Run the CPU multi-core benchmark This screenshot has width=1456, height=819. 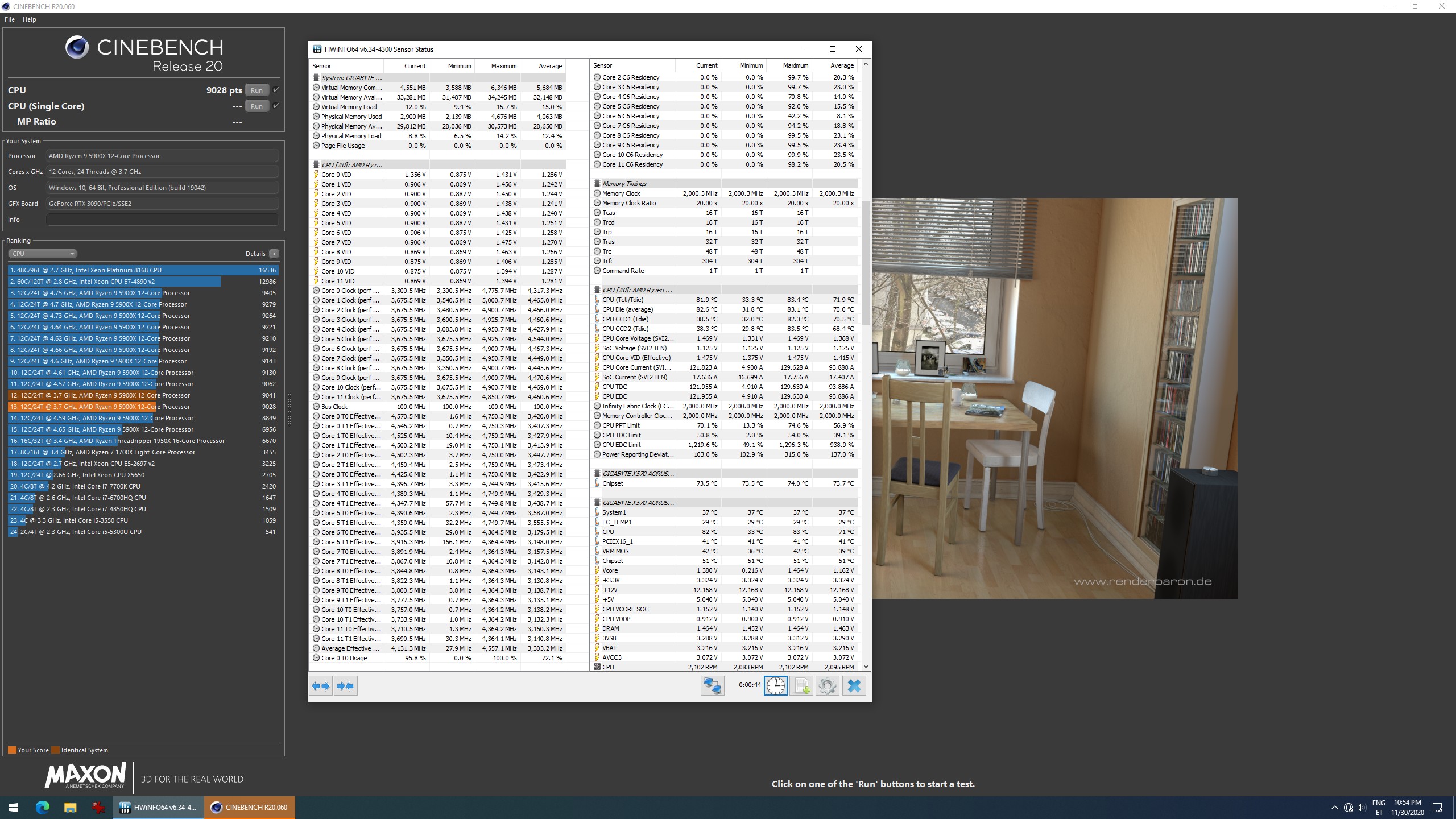click(257, 90)
